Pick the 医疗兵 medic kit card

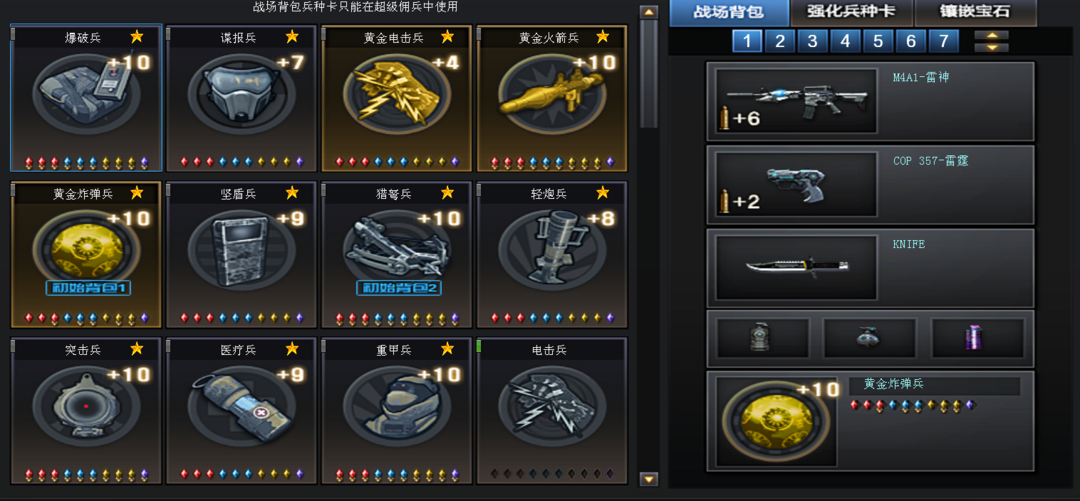click(x=242, y=411)
